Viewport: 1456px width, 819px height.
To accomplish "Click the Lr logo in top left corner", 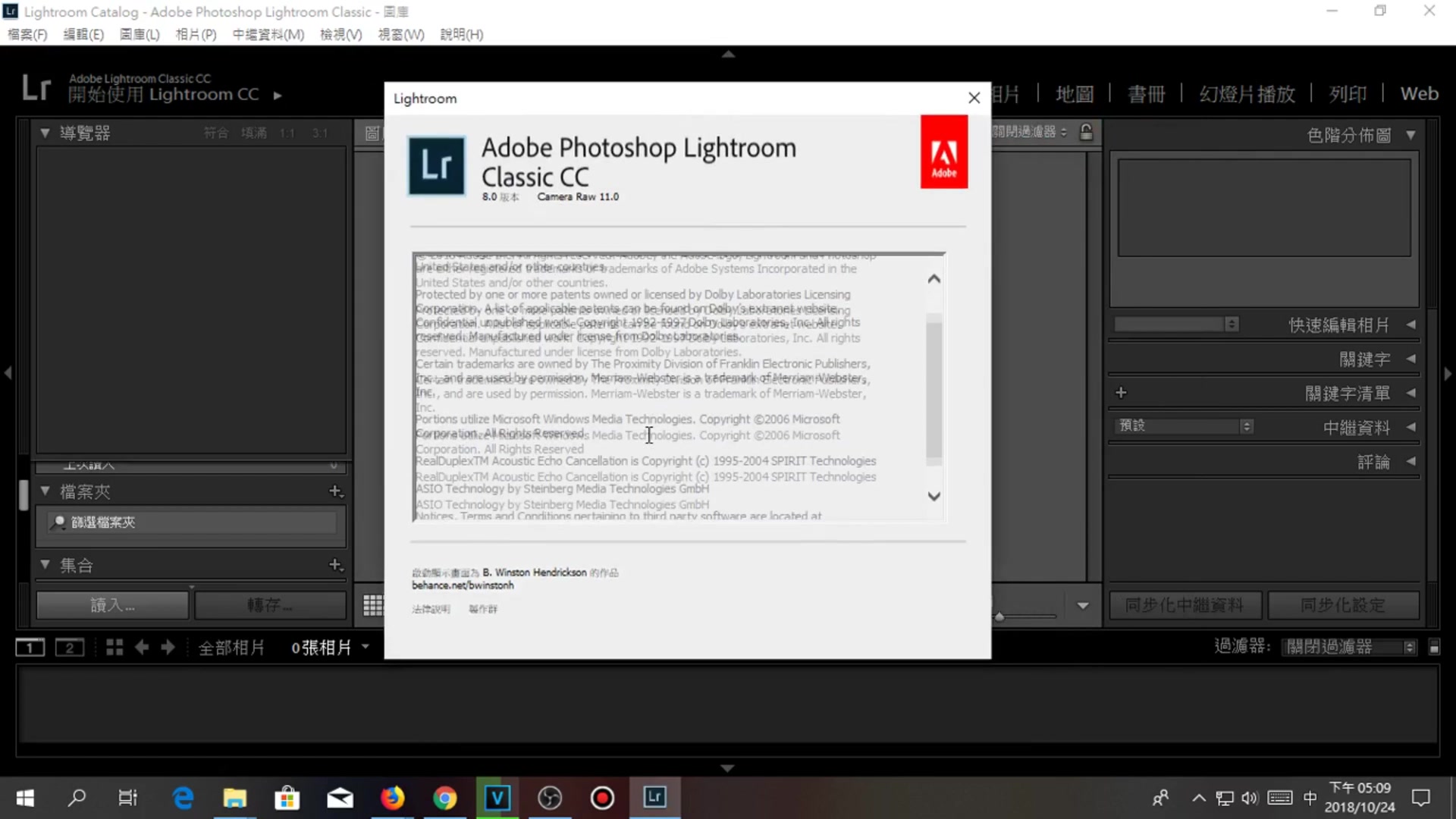I will pos(35,87).
